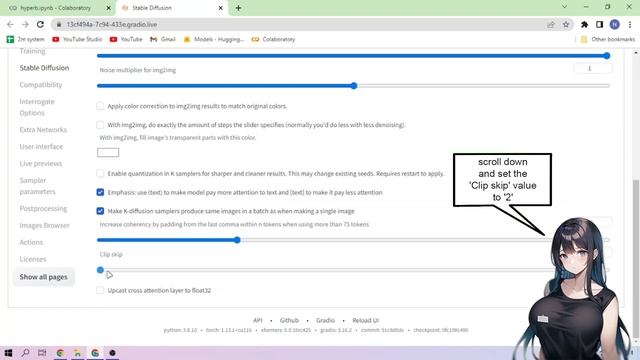Screen dimensions: 640x360
Task: Open the YouTube Studio bookmark
Action: (77, 39)
